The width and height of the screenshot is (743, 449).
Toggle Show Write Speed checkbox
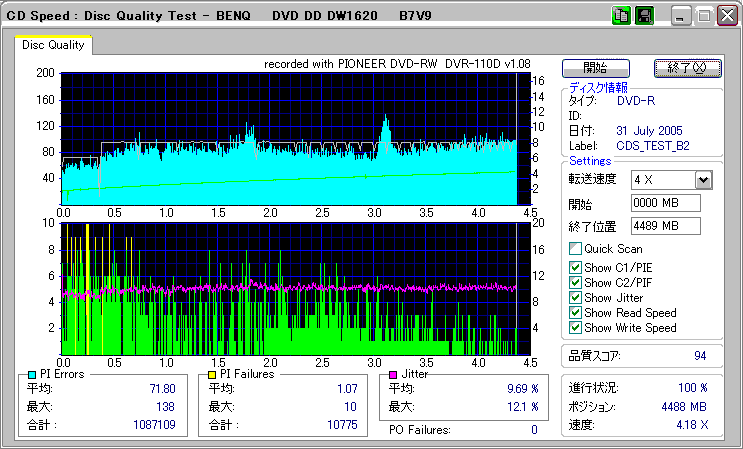[575, 328]
